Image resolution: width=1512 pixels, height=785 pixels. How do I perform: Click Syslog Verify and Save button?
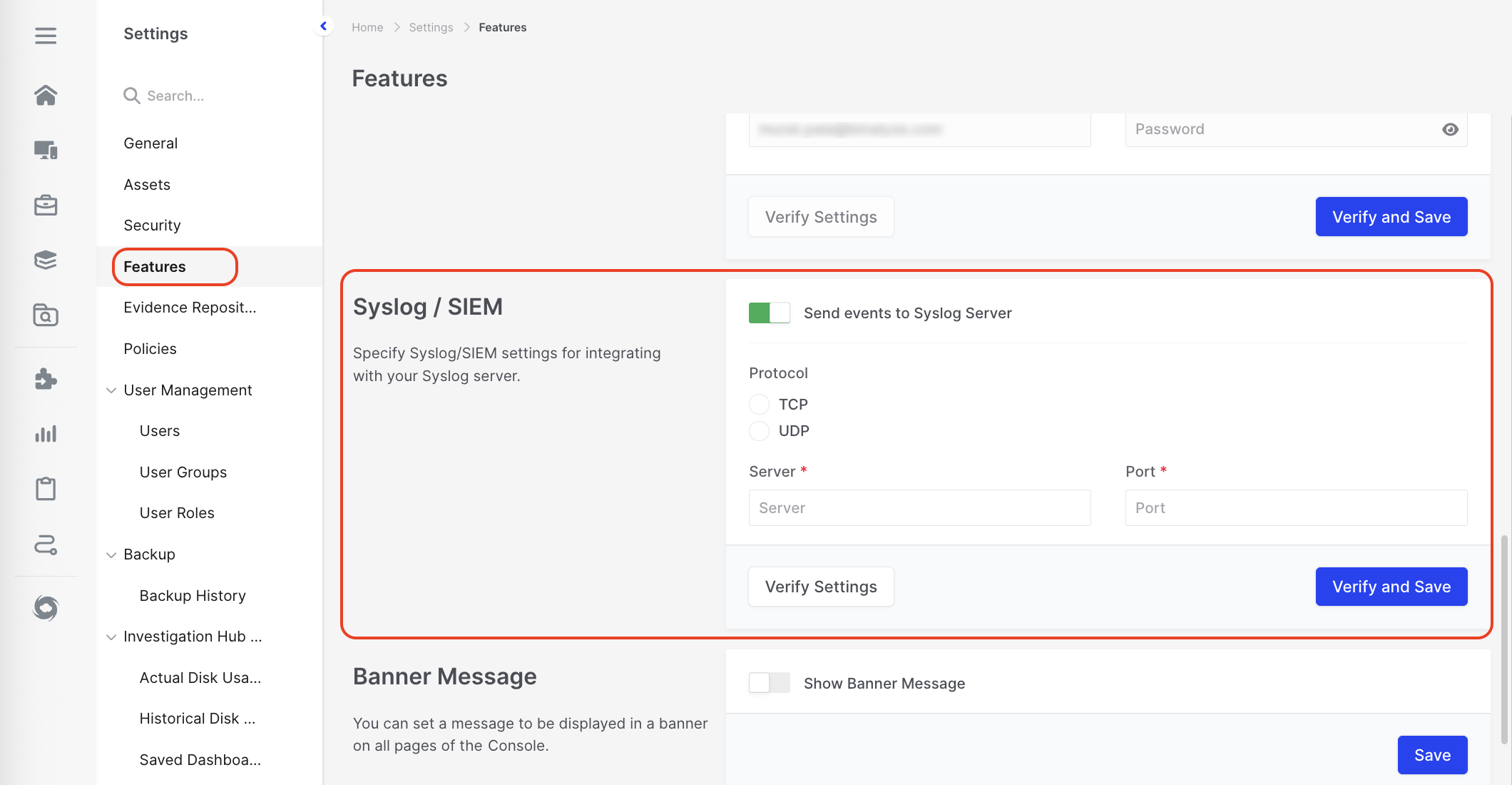[x=1391, y=587]
